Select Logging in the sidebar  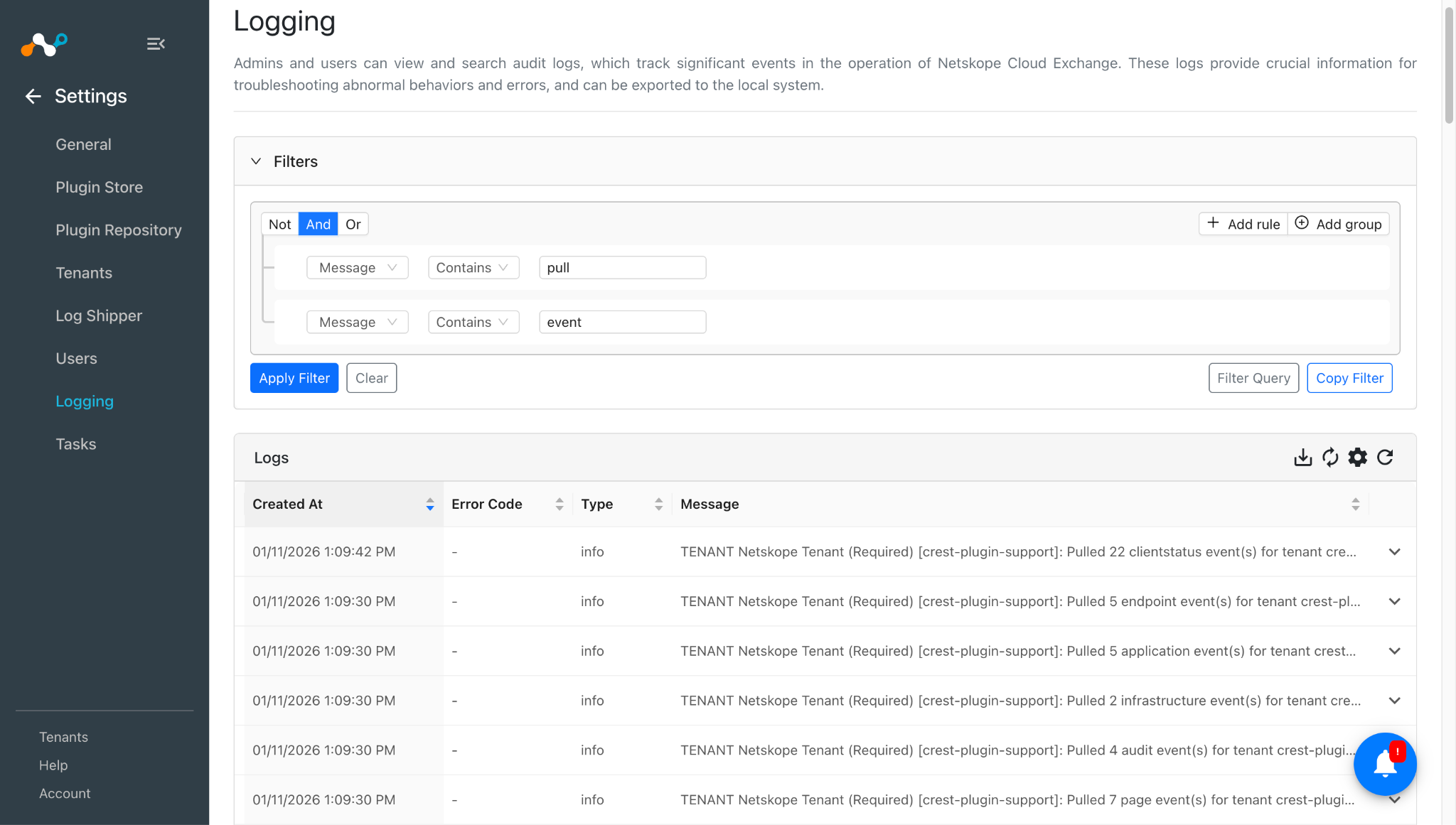point(85,401)
